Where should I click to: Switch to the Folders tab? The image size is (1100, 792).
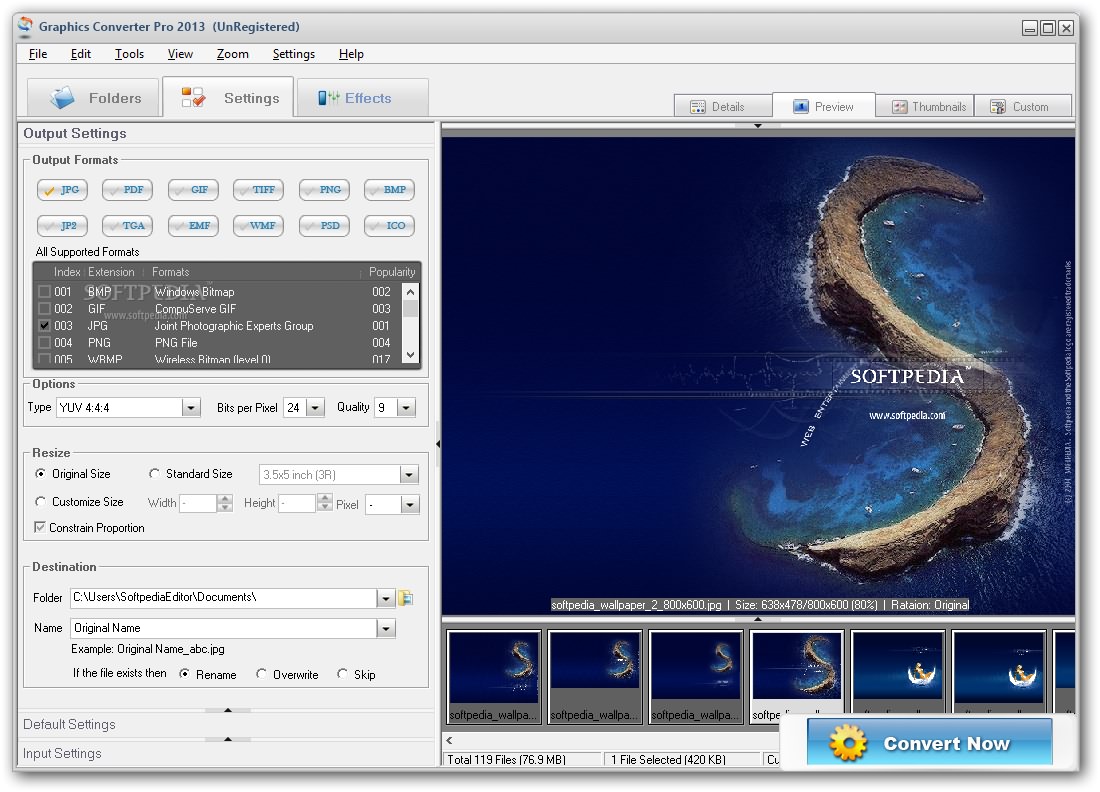pos(93,98)
